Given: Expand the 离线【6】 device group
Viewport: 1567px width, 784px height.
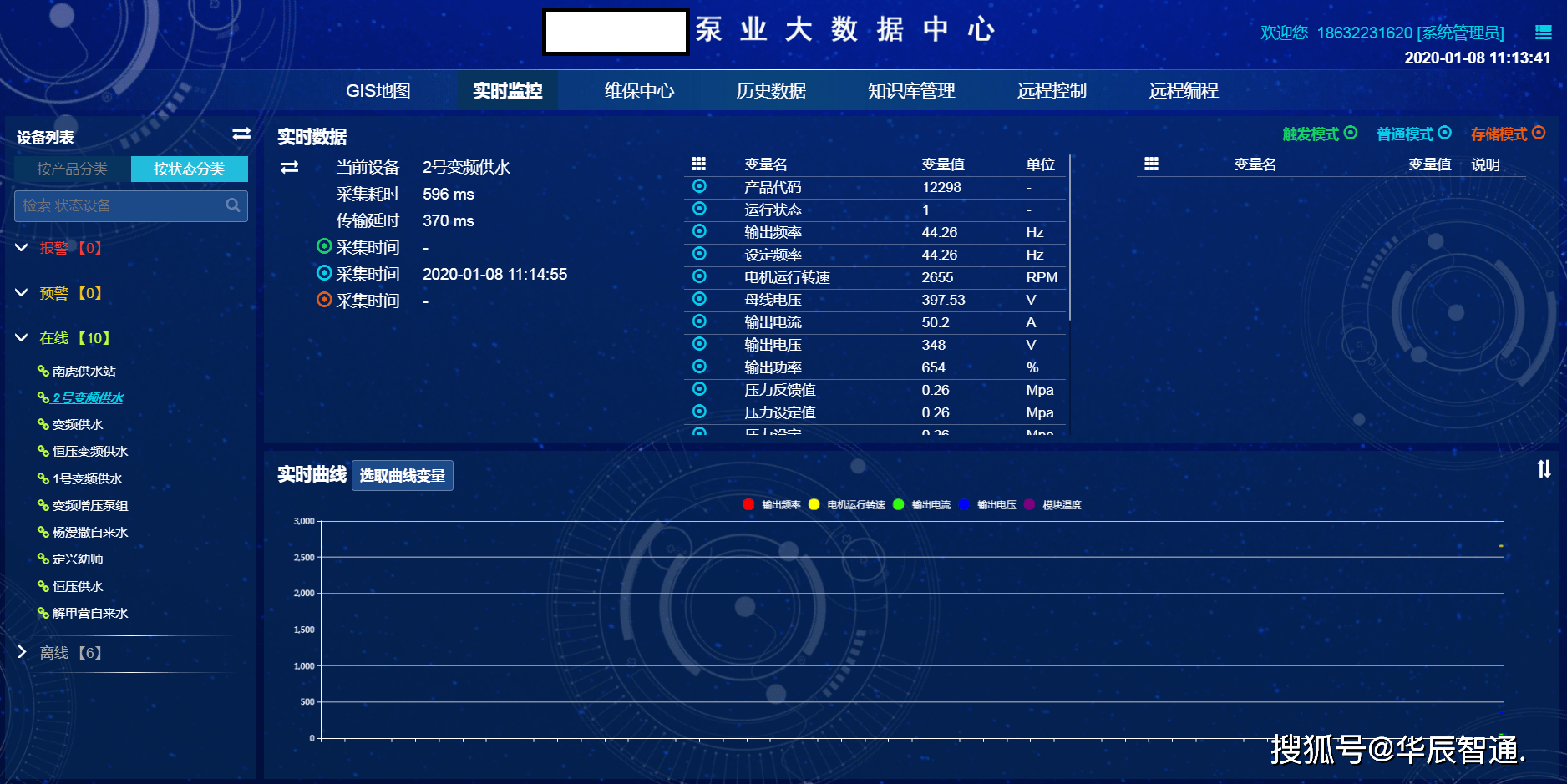Looking at the screenshot, I should click(x=23, y=653).
